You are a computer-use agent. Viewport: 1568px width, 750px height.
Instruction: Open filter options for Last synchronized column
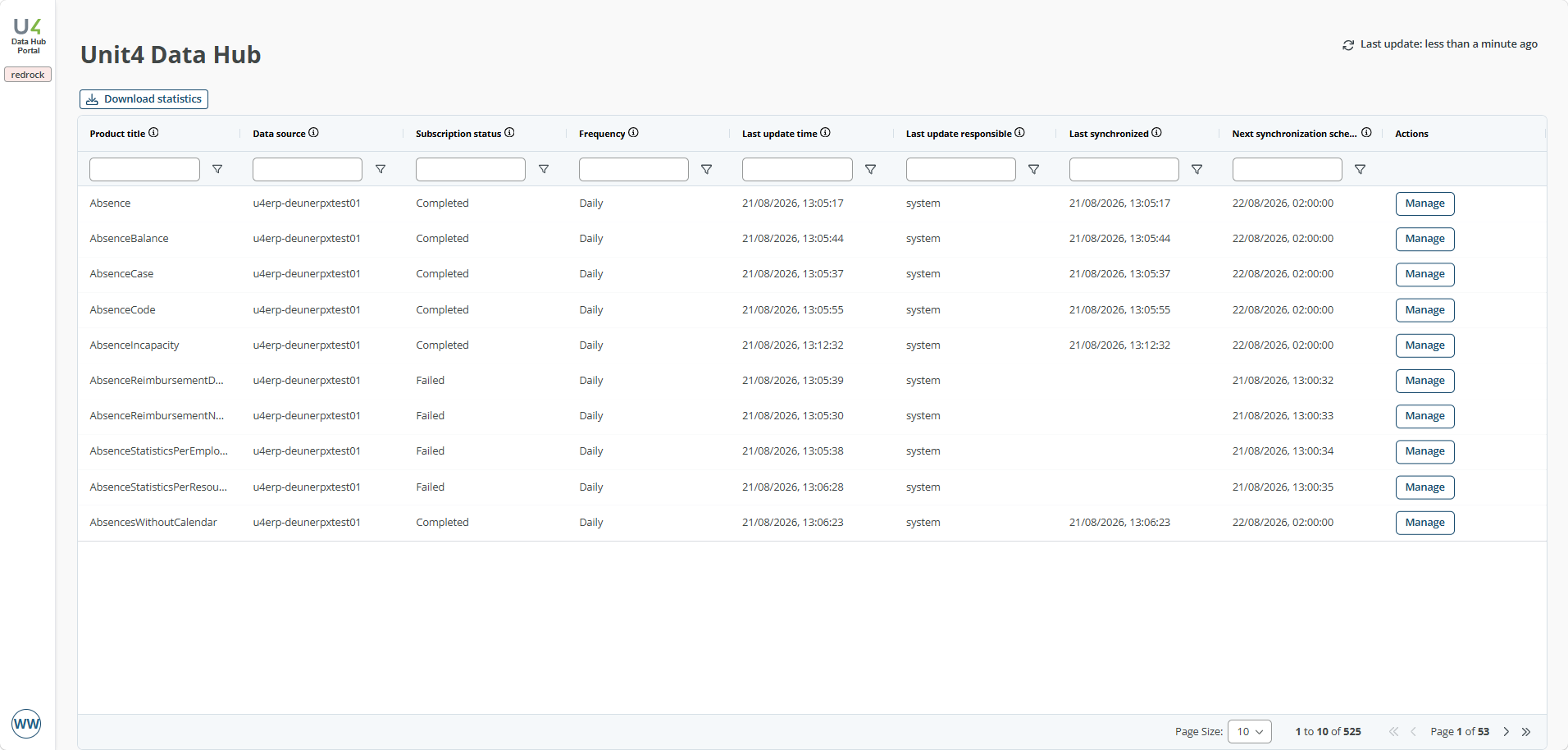point(1197,169)
